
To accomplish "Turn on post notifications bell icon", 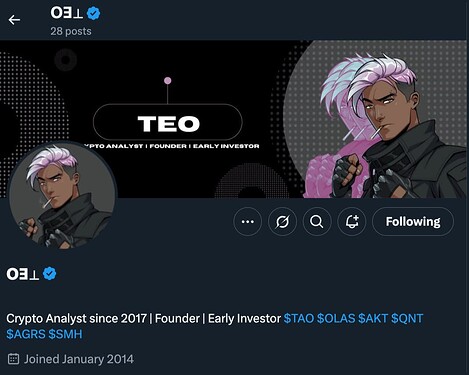I will pos(352,222).
